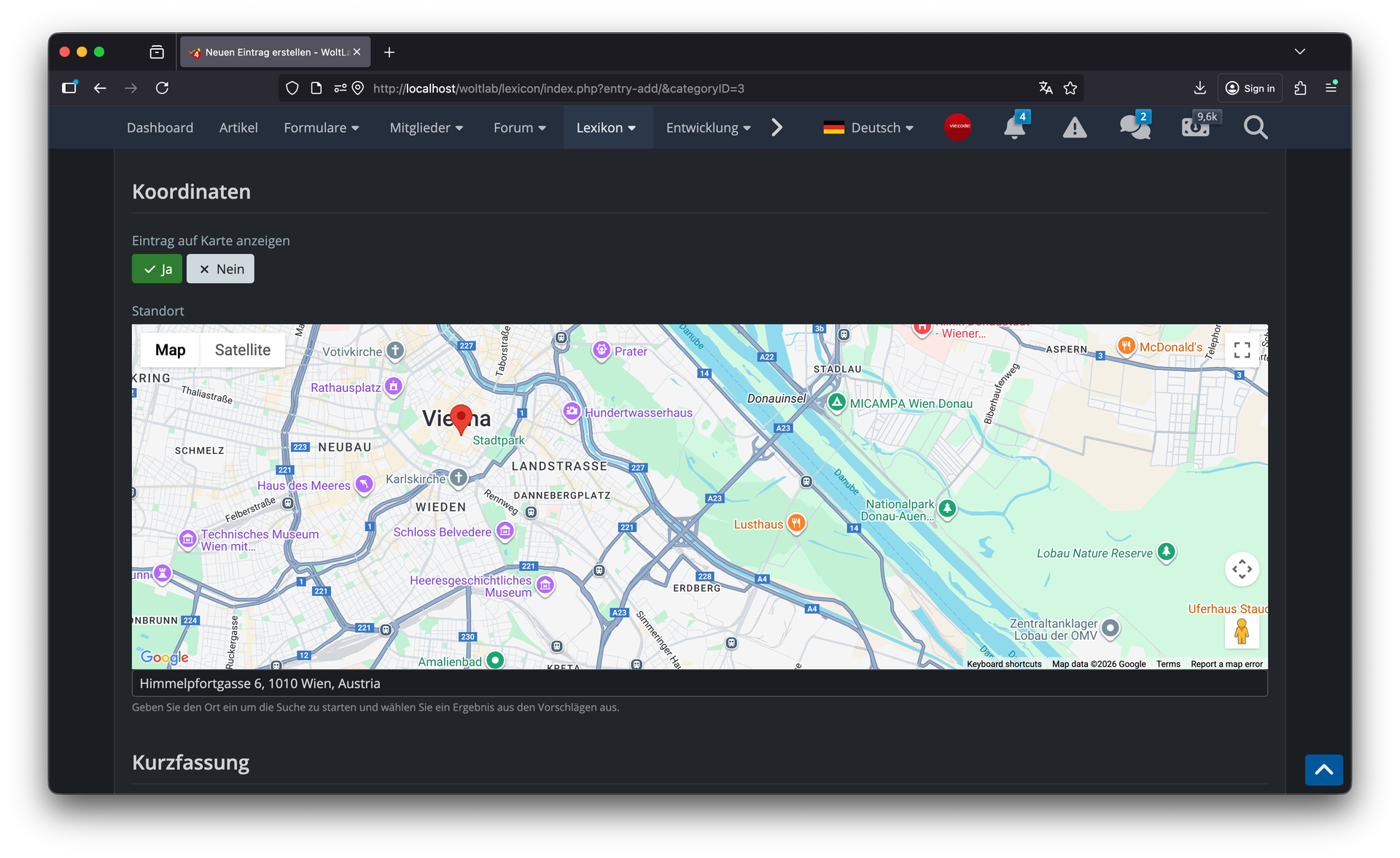The image size is (1400, 858).
Task: Click the moderation warning triangle icon
Action: 1074,128
